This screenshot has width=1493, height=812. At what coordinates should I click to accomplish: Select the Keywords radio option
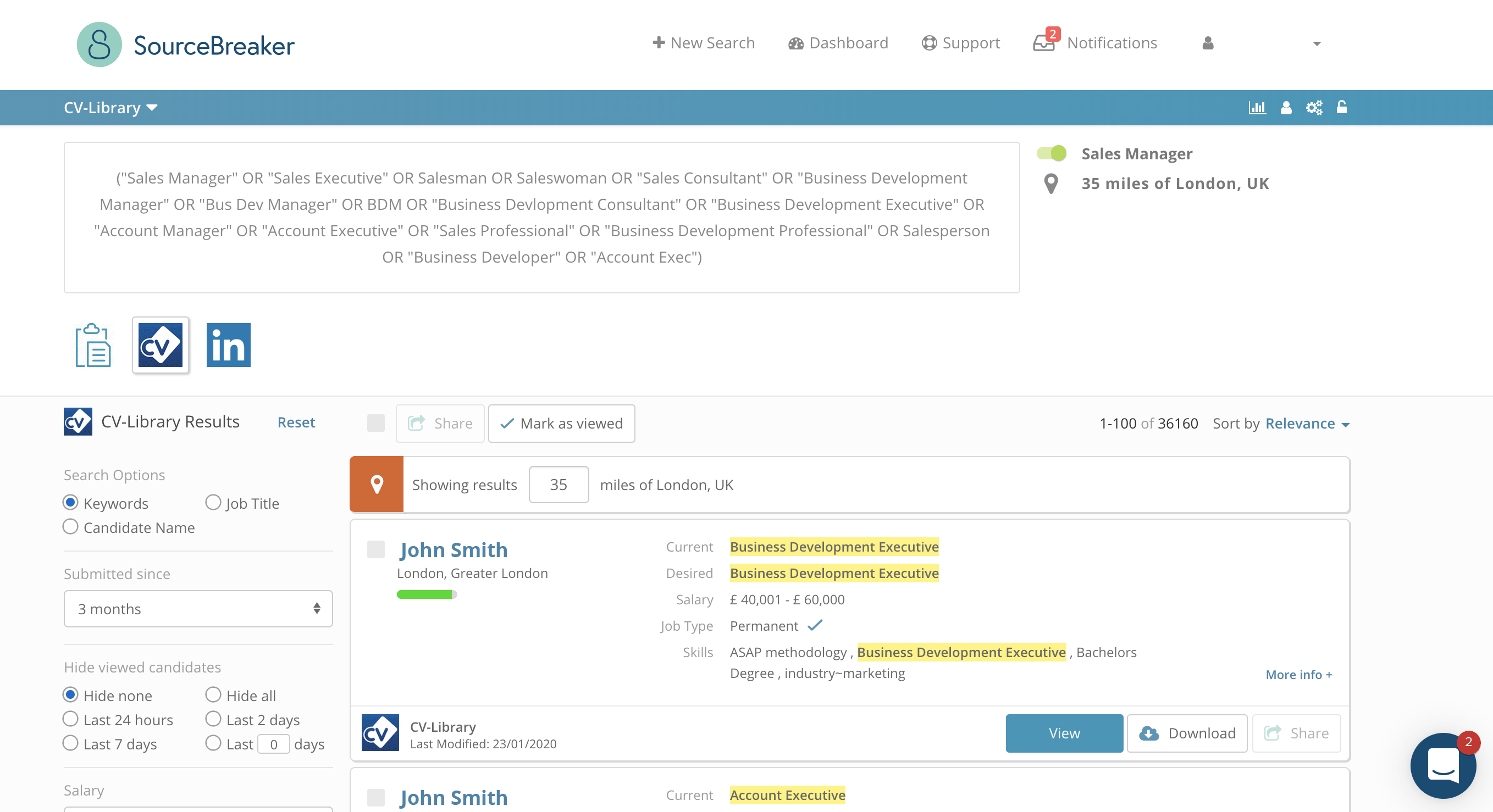pyautogui.click(x=71, y=503)
